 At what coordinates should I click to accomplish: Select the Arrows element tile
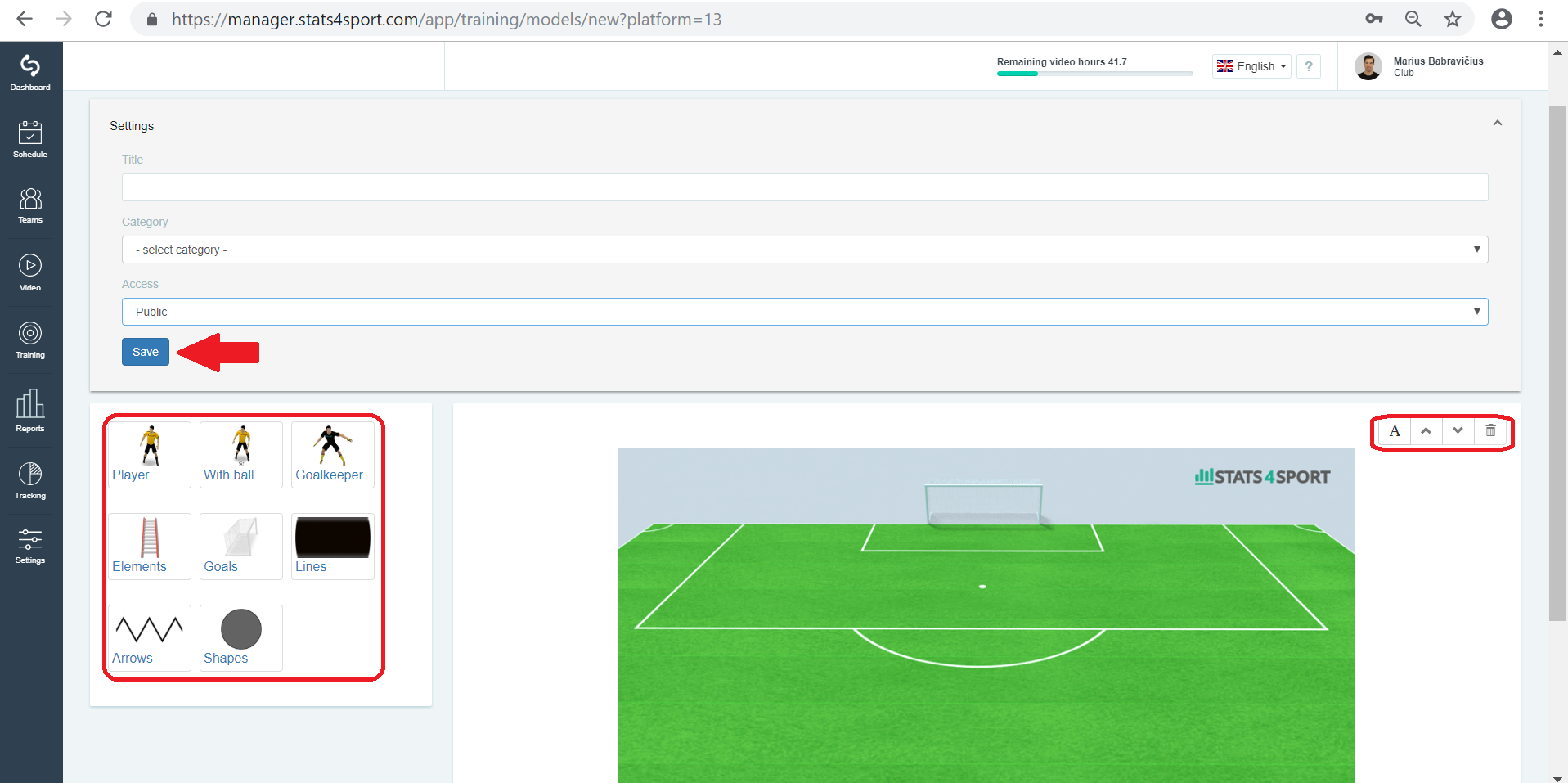tap(150, 638)
